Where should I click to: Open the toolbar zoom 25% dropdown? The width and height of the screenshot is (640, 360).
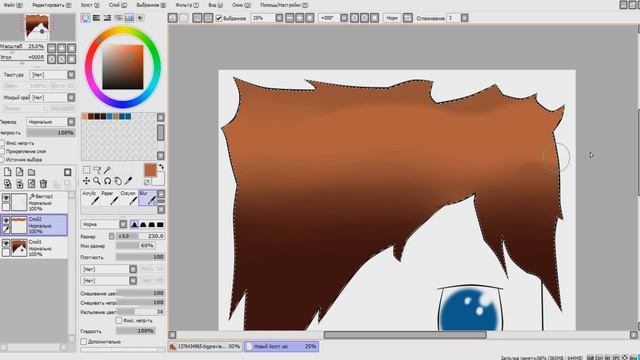(279, 18)
